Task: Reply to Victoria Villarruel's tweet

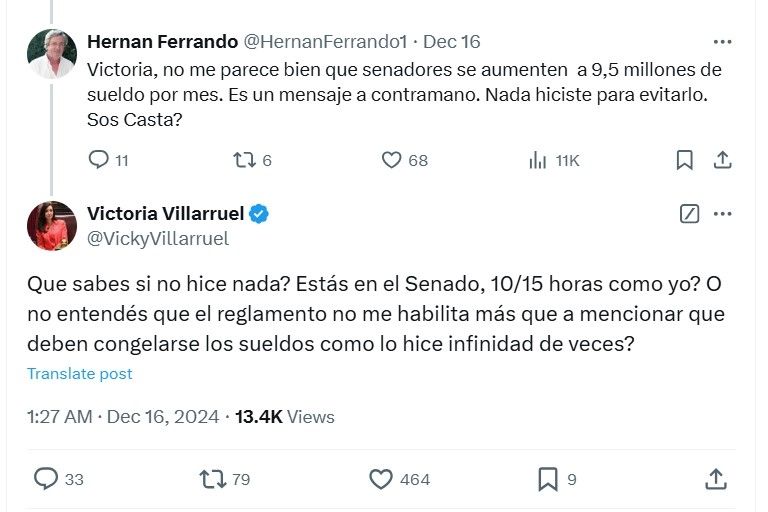Action: pyautogui.click(x=47, y=479)
